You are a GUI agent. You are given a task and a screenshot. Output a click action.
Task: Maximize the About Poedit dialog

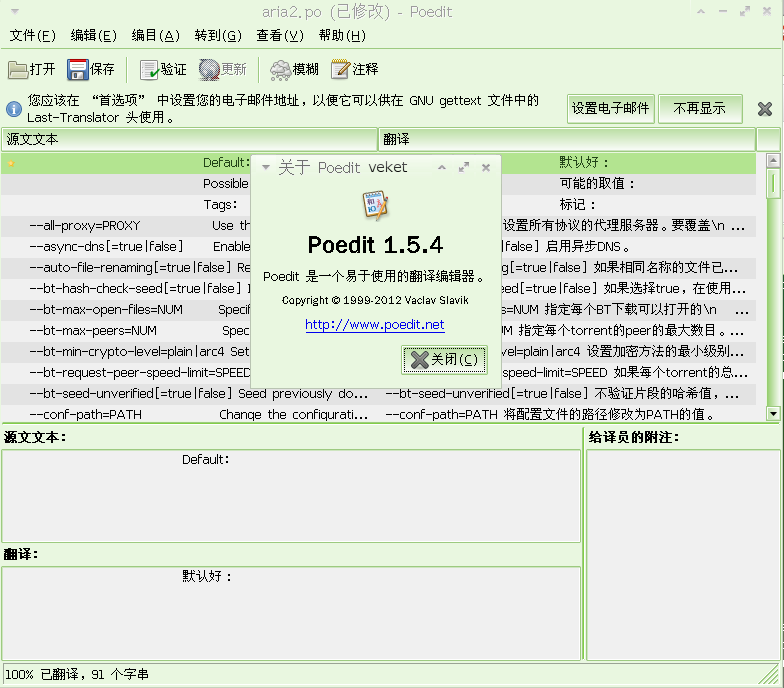464,168
